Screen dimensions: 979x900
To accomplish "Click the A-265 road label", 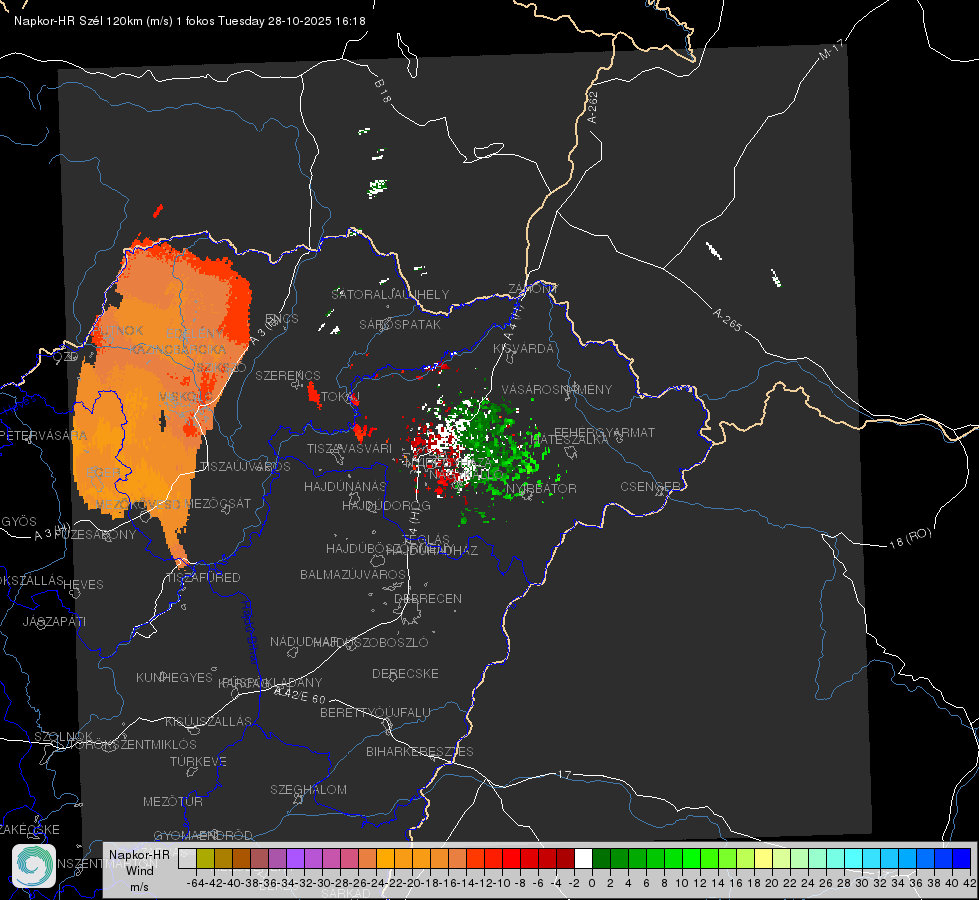I will (x=727, y=320).
